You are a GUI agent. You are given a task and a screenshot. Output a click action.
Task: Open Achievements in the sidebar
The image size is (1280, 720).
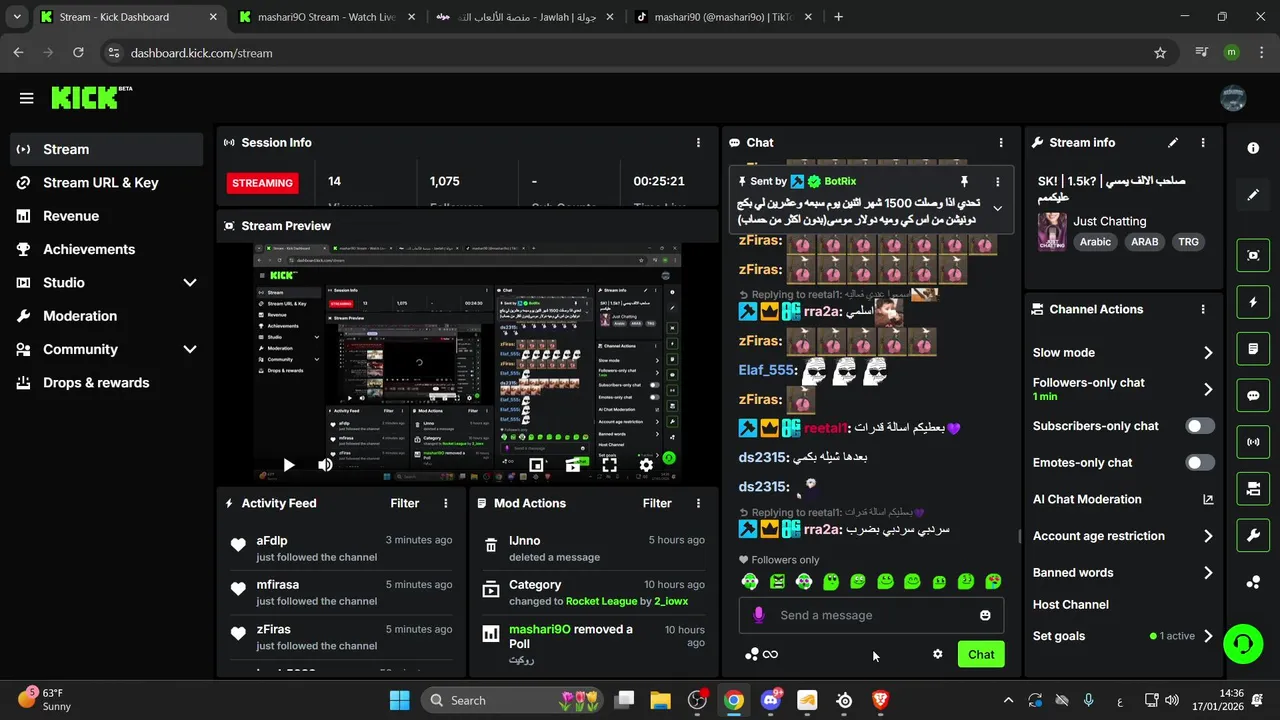click(x=107, y=249)
